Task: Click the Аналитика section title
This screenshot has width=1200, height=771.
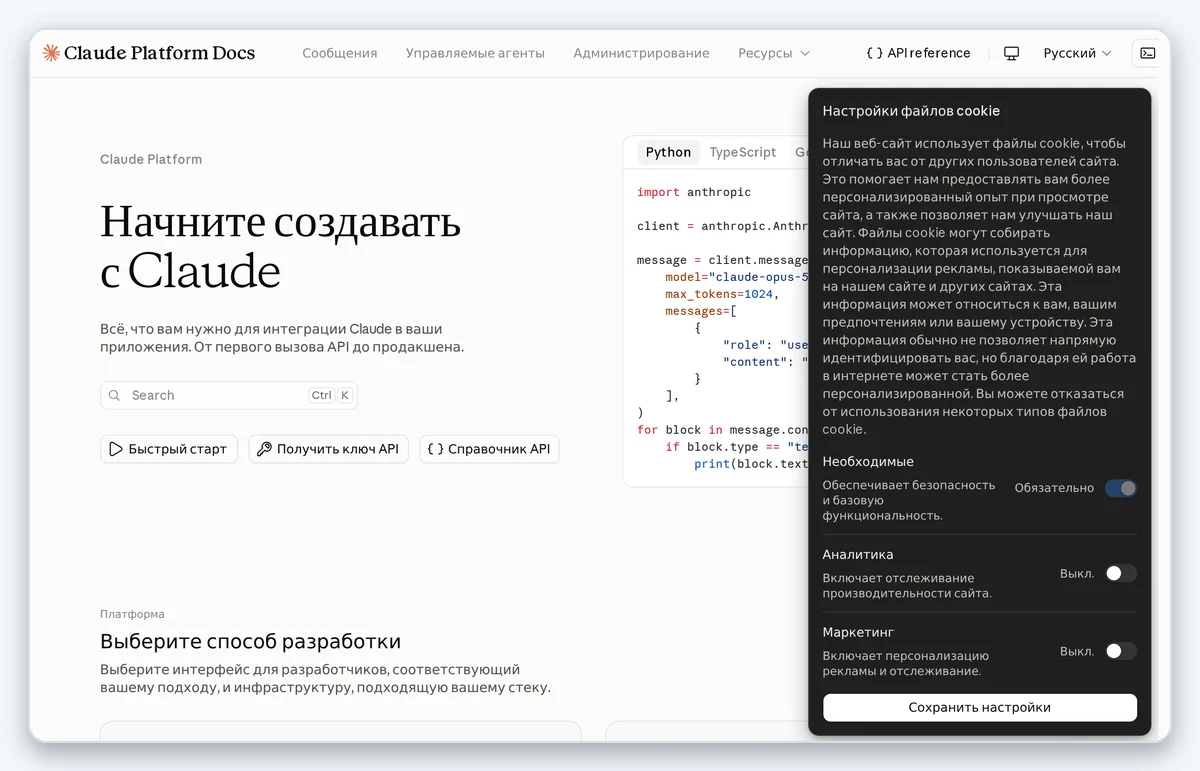Action: pyautogui.click(x=858, y=554)
